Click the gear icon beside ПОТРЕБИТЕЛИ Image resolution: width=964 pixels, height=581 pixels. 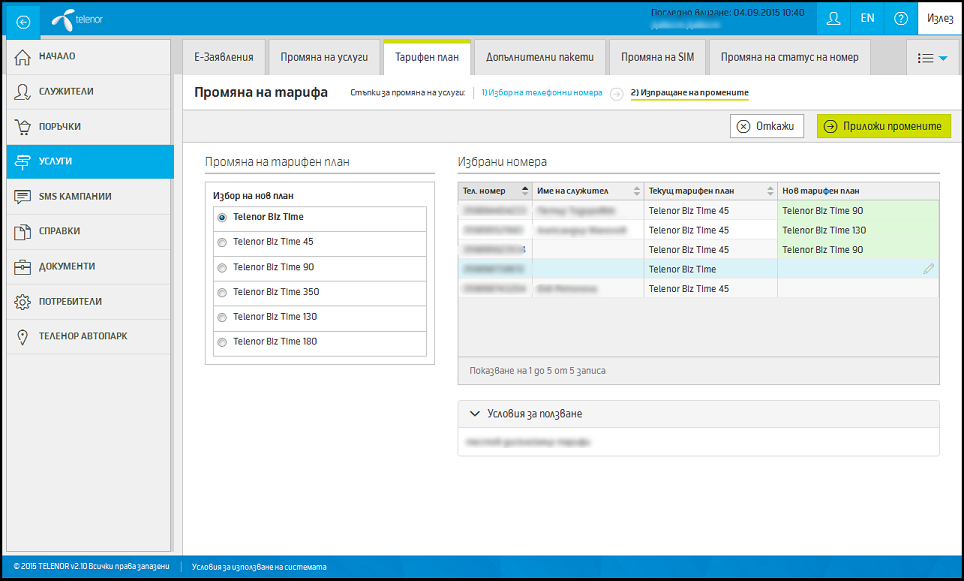[x=22, y=302]
